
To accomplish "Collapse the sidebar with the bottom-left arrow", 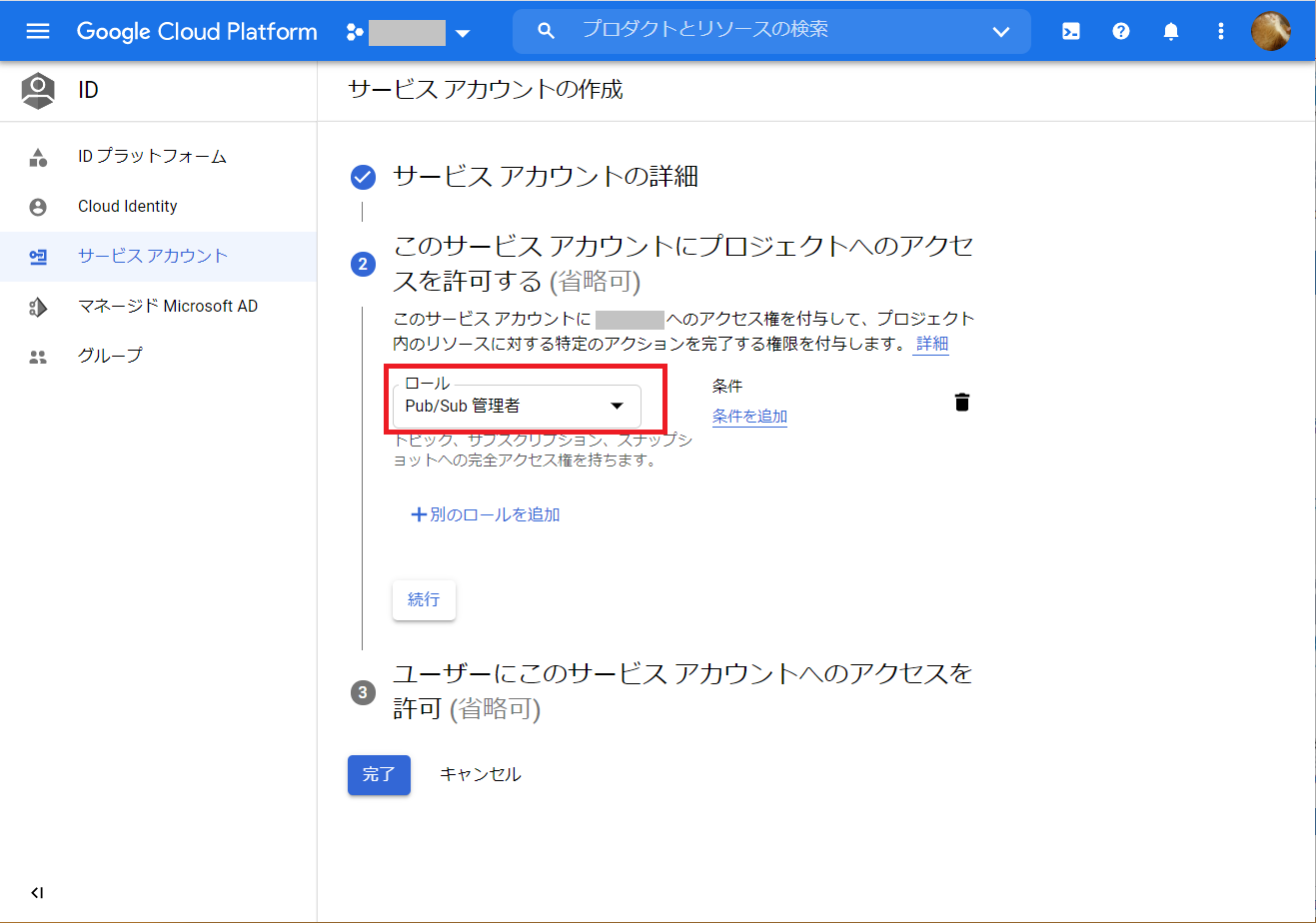I will click(x=37, y=893).
